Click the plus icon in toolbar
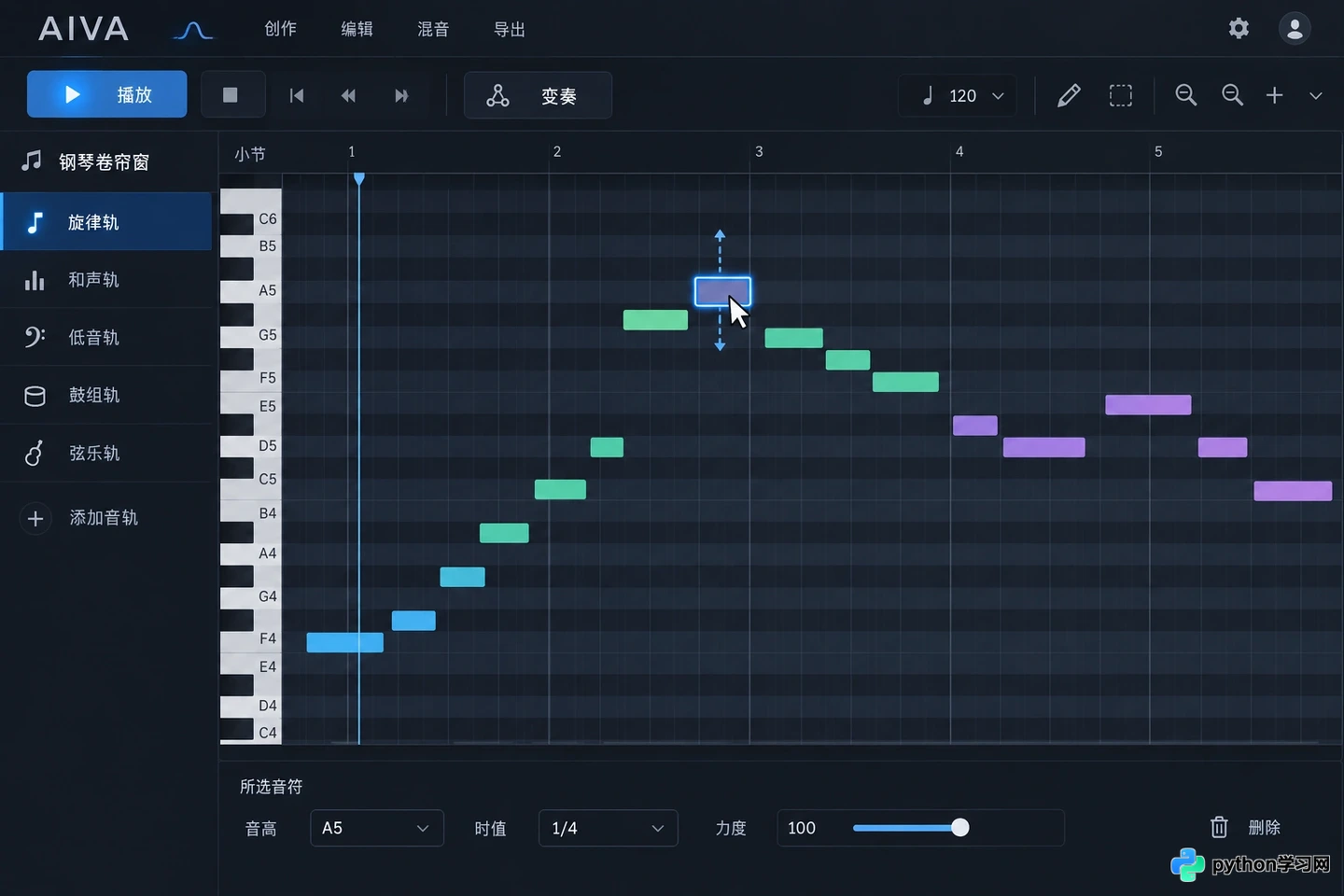The image size is (1344, 896). pyautogui.click(x=1274, y=95)
